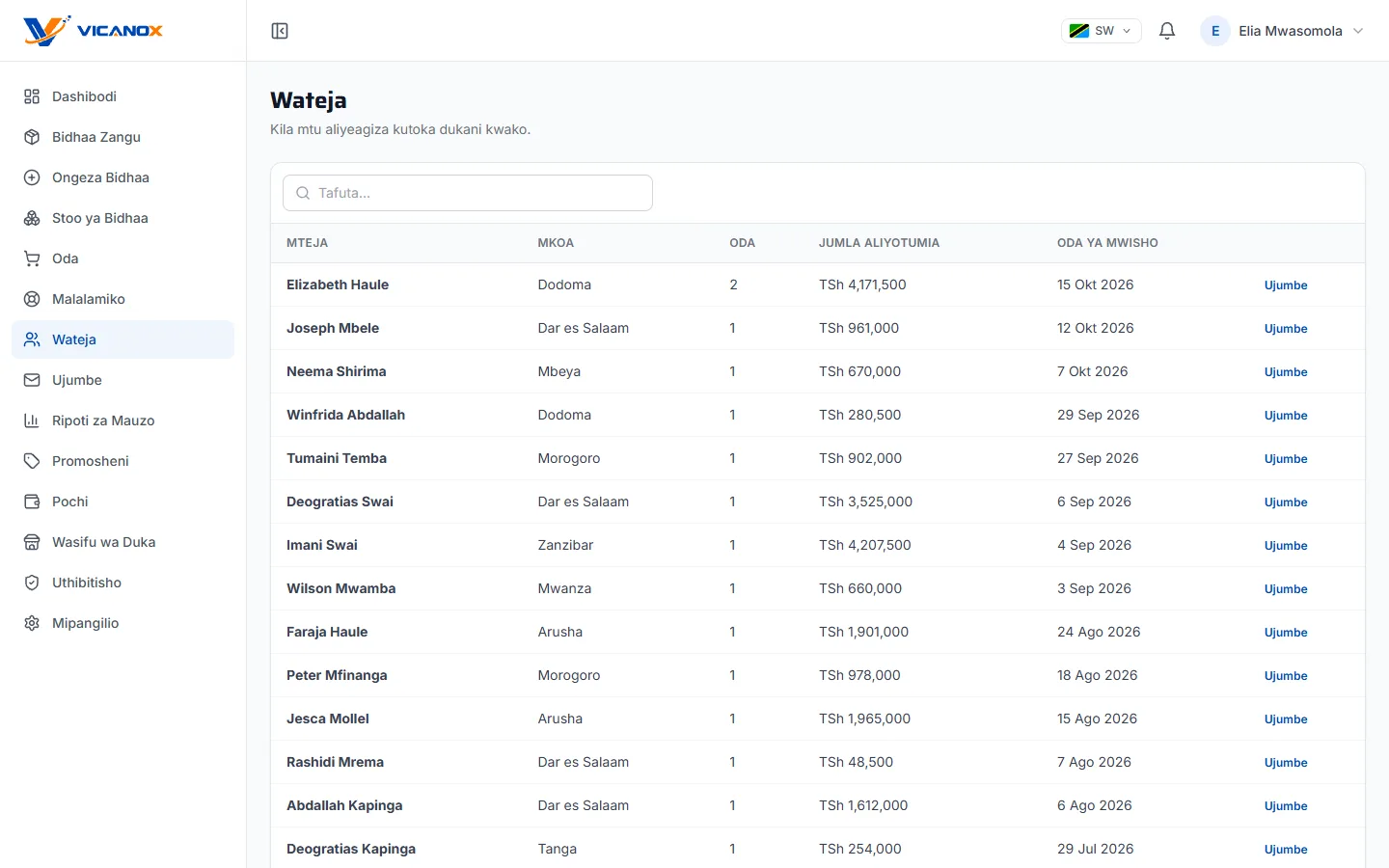This screenshot has height=868, width=1389.
Task: Click the Neema Shirima customer name
Action: pyautogui.click(x=336, y=371)
